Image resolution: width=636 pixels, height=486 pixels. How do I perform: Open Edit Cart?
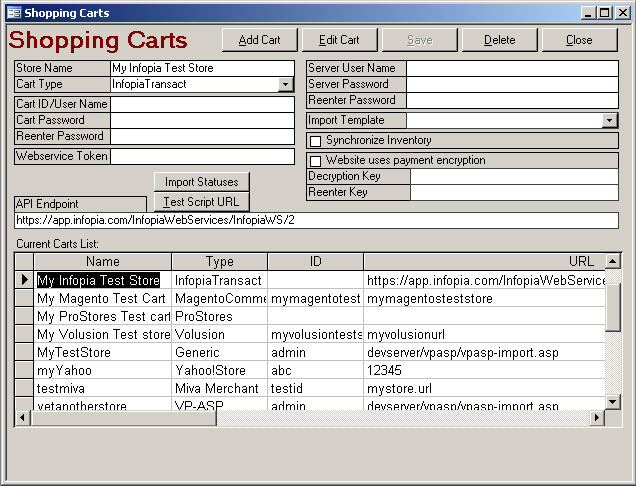coord(339,40)
